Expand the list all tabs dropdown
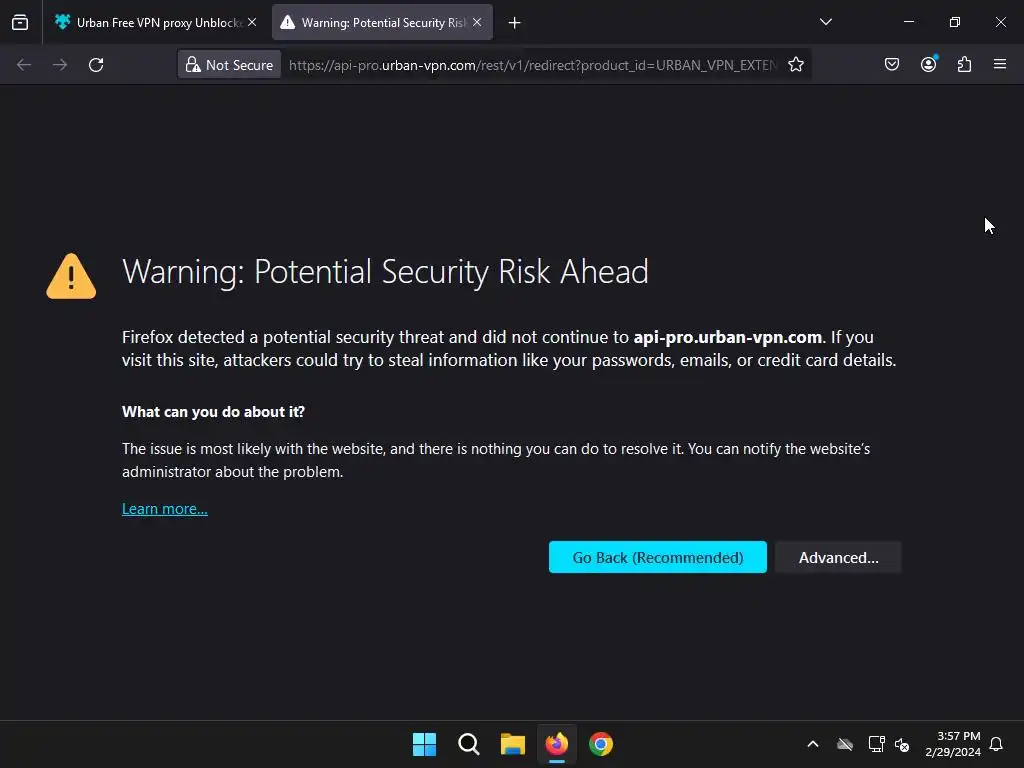The height and width of the screenshot is (768, 1024). (825, 22)
